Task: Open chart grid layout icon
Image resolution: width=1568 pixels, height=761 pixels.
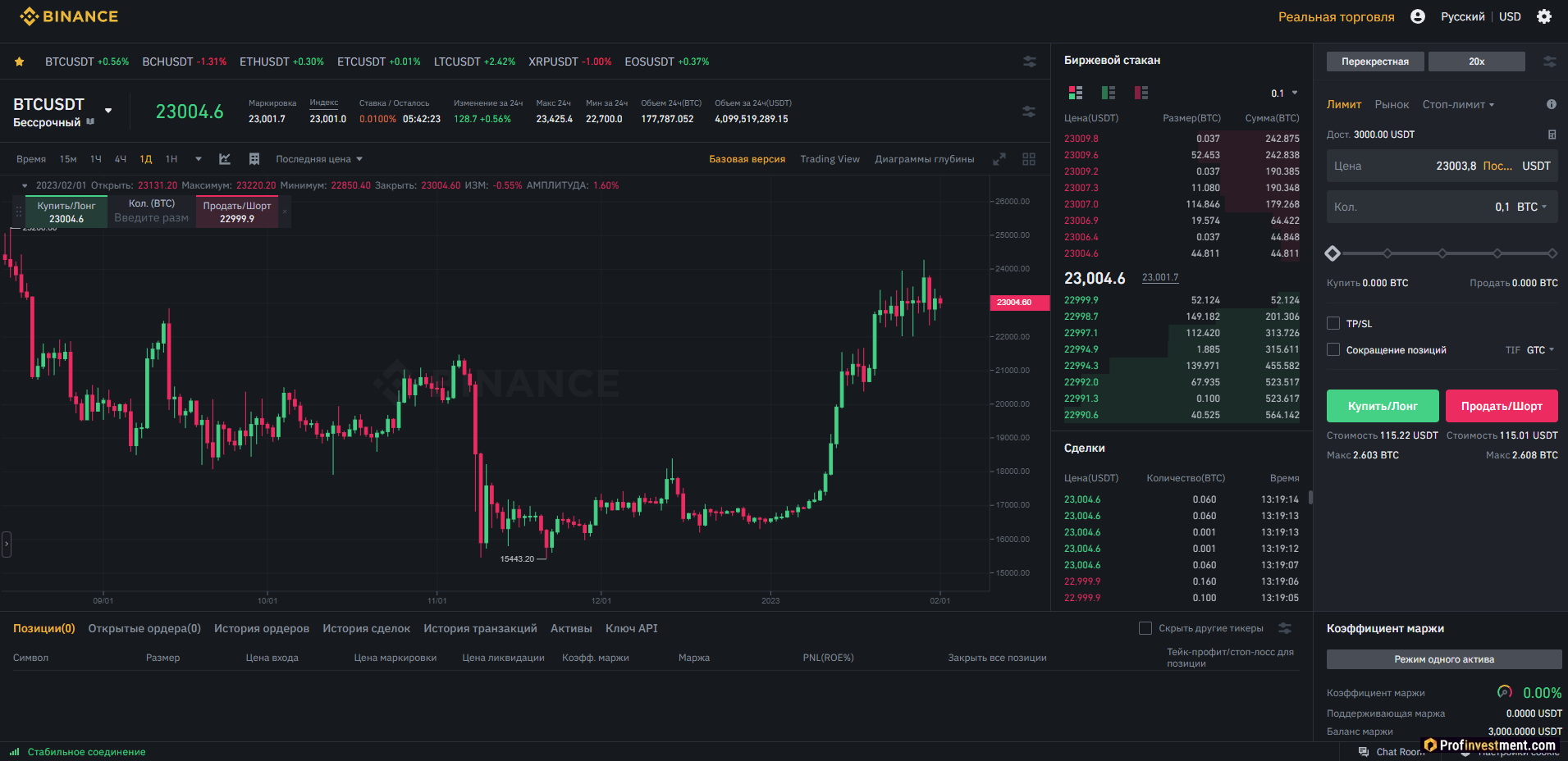Action: (x=254, y=159)
